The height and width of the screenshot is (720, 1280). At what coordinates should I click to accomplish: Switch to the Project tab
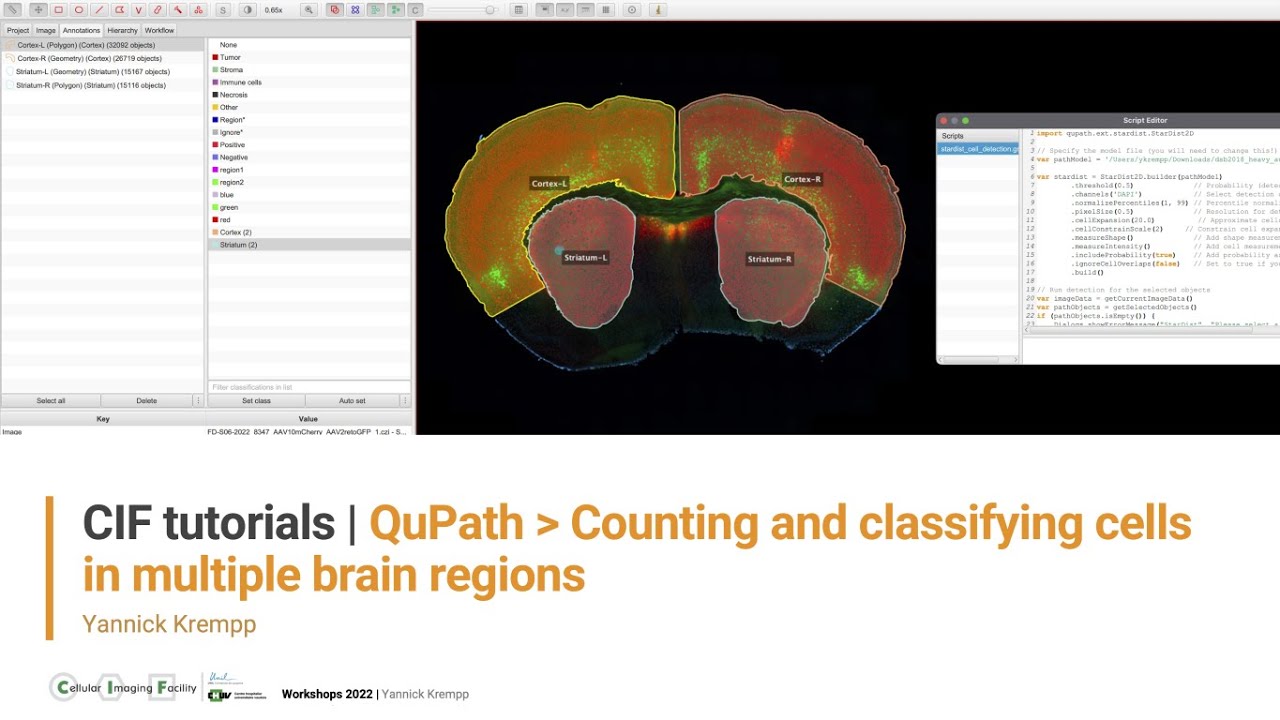tap(18, 30)
